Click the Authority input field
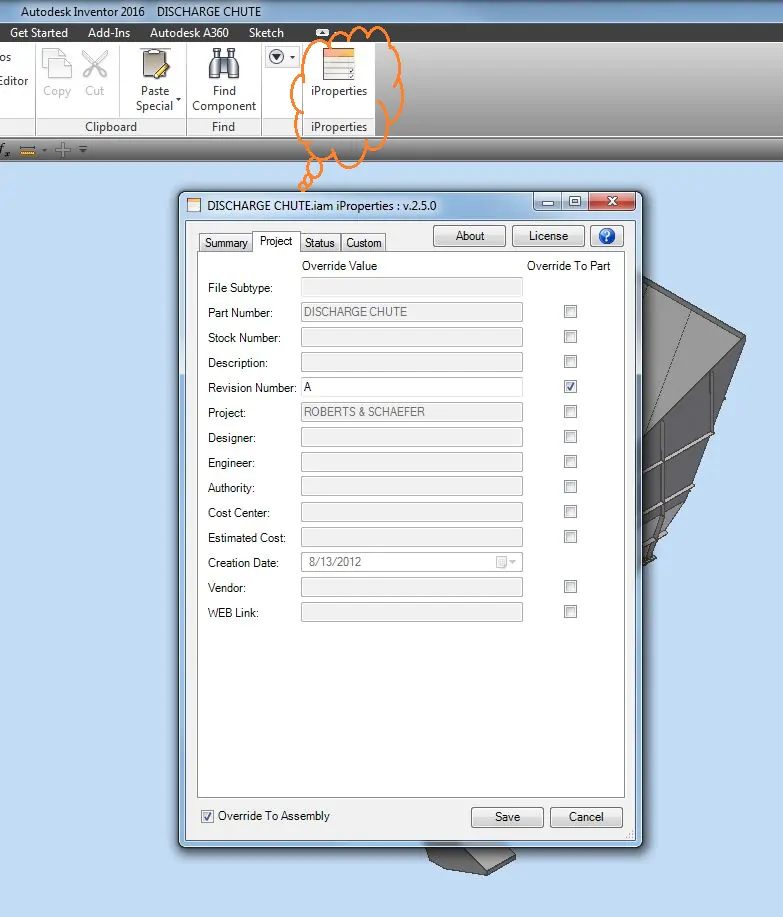This screenshot has height=917, width=783. click(x=412, y=487)
